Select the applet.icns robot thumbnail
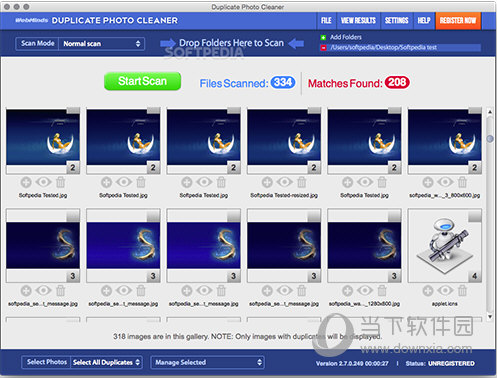497x378 pixels. [445, 246]
